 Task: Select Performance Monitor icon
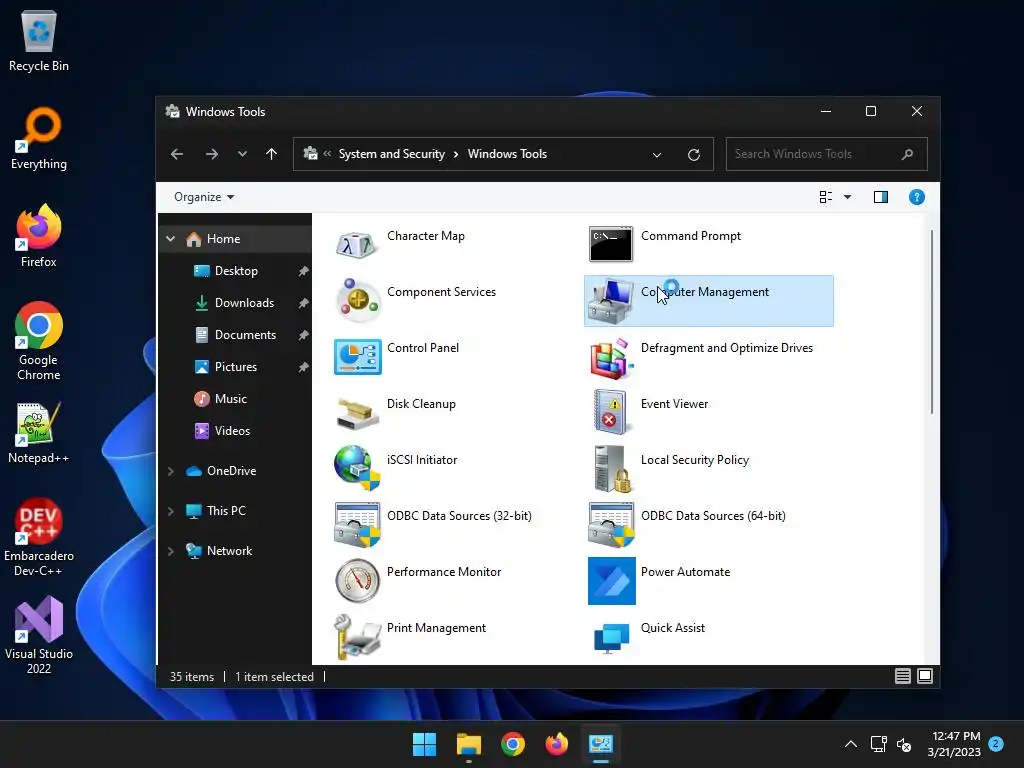click(x=357, y=581)
